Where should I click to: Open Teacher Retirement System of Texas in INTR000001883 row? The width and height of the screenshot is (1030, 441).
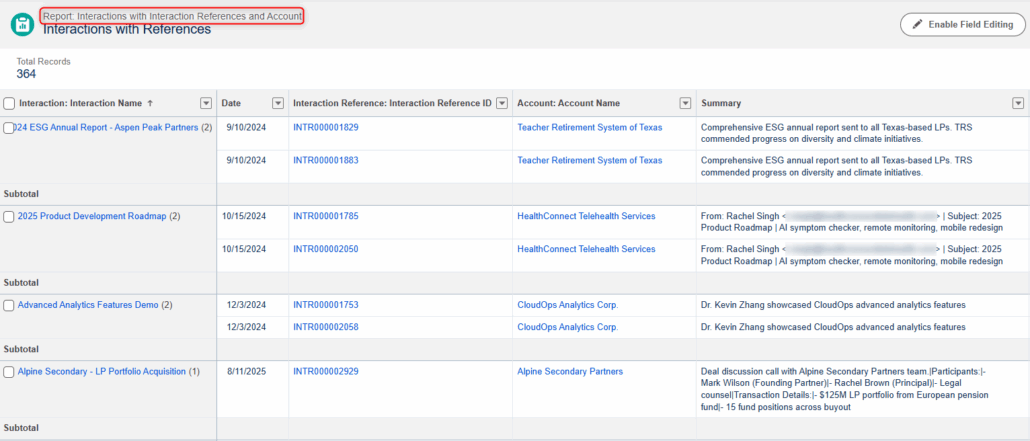coord(590,160)
